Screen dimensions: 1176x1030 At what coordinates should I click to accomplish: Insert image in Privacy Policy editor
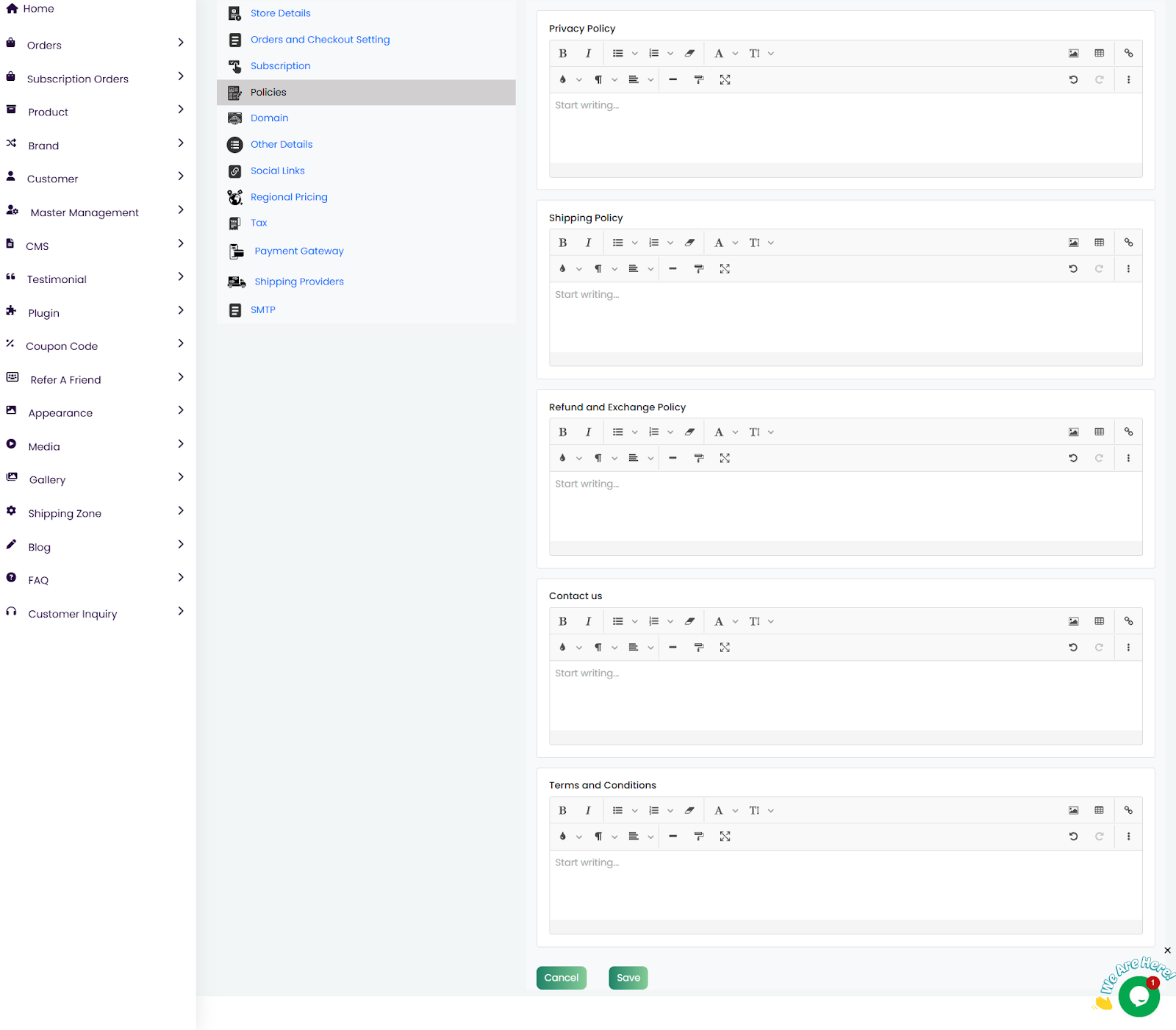coord(1073,54)
